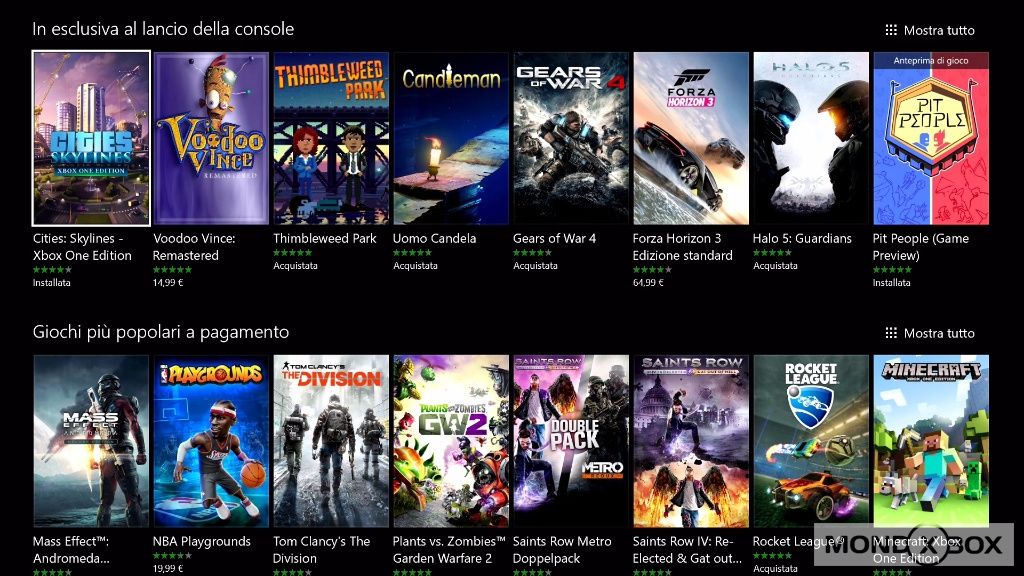The width and height of the screenshot is (1024, 576).
Task: Select the Forza Horizon 3 cover art
Action: pyautogui.click(x=691, y=138)
